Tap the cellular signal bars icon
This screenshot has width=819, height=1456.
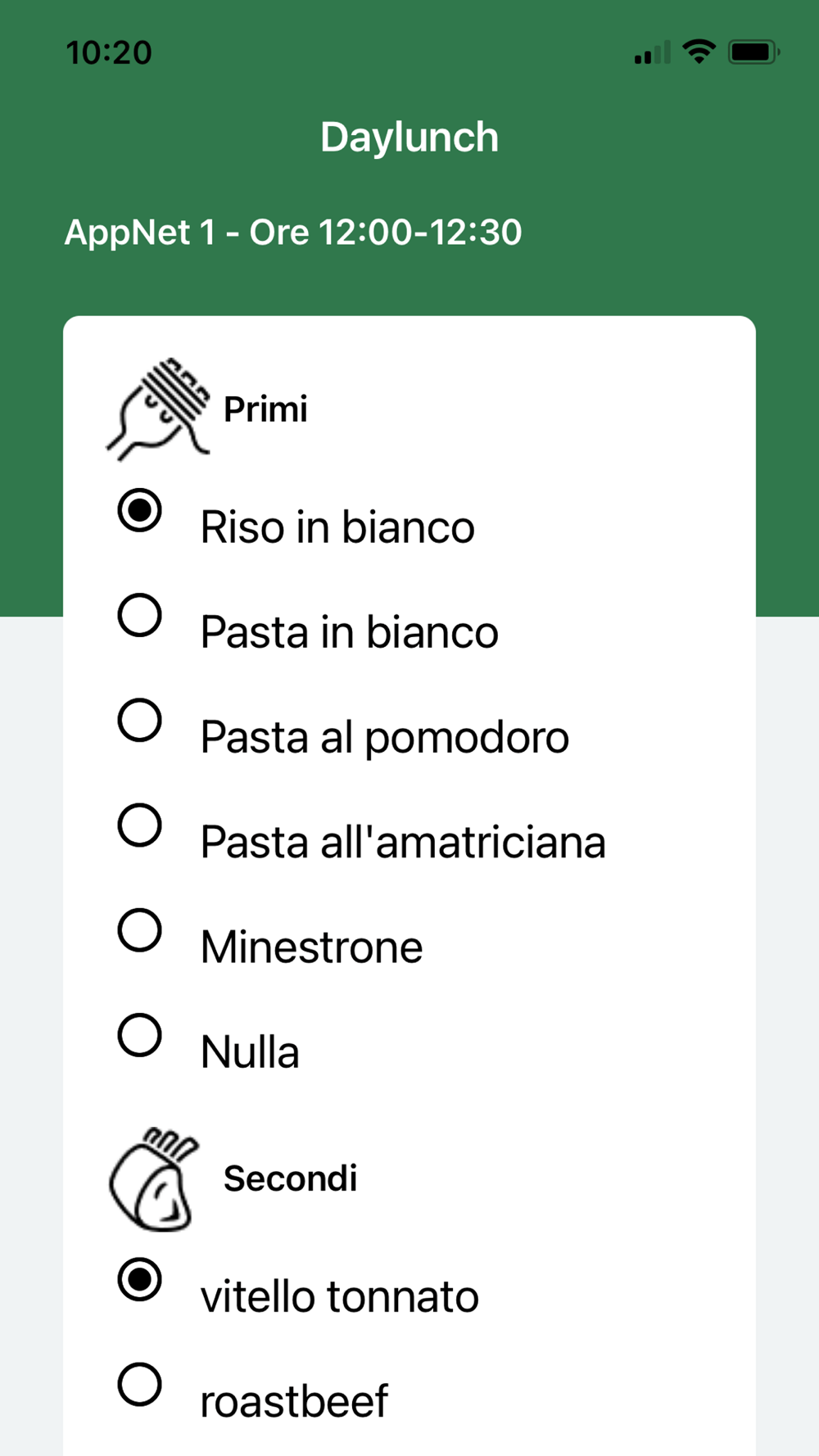click(653, 52)
